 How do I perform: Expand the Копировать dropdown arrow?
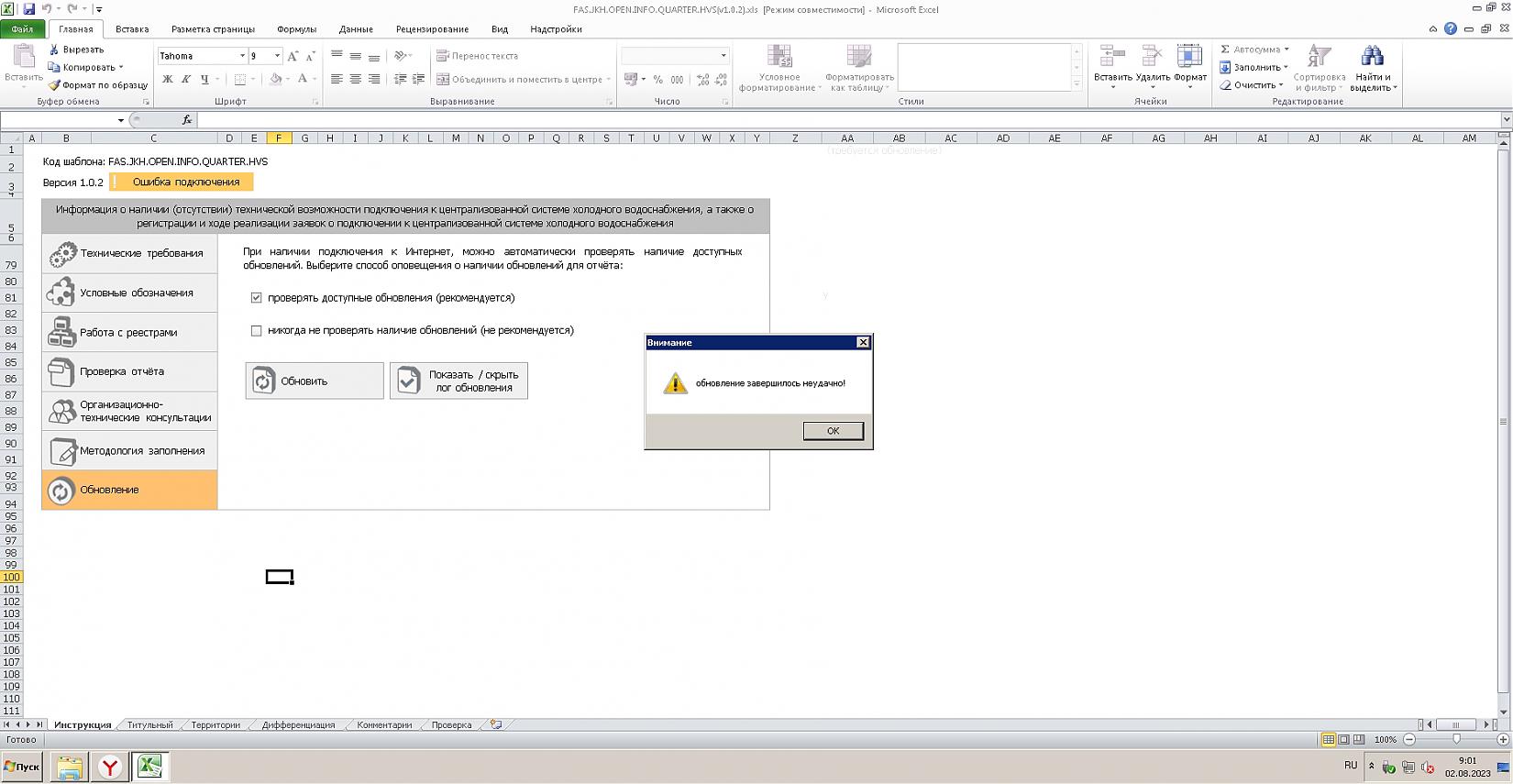(x=121, y=68)
